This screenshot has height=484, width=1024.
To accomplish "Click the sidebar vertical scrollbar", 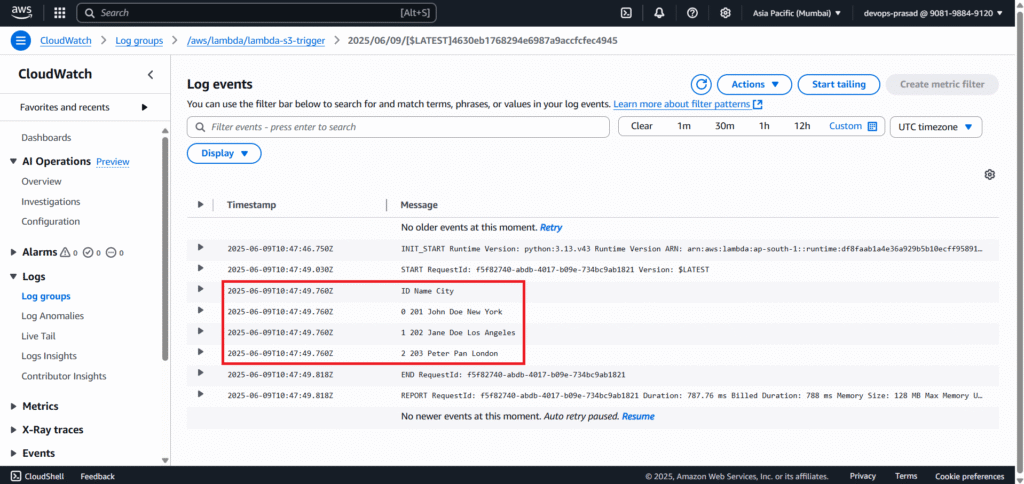I will point(165,248).
